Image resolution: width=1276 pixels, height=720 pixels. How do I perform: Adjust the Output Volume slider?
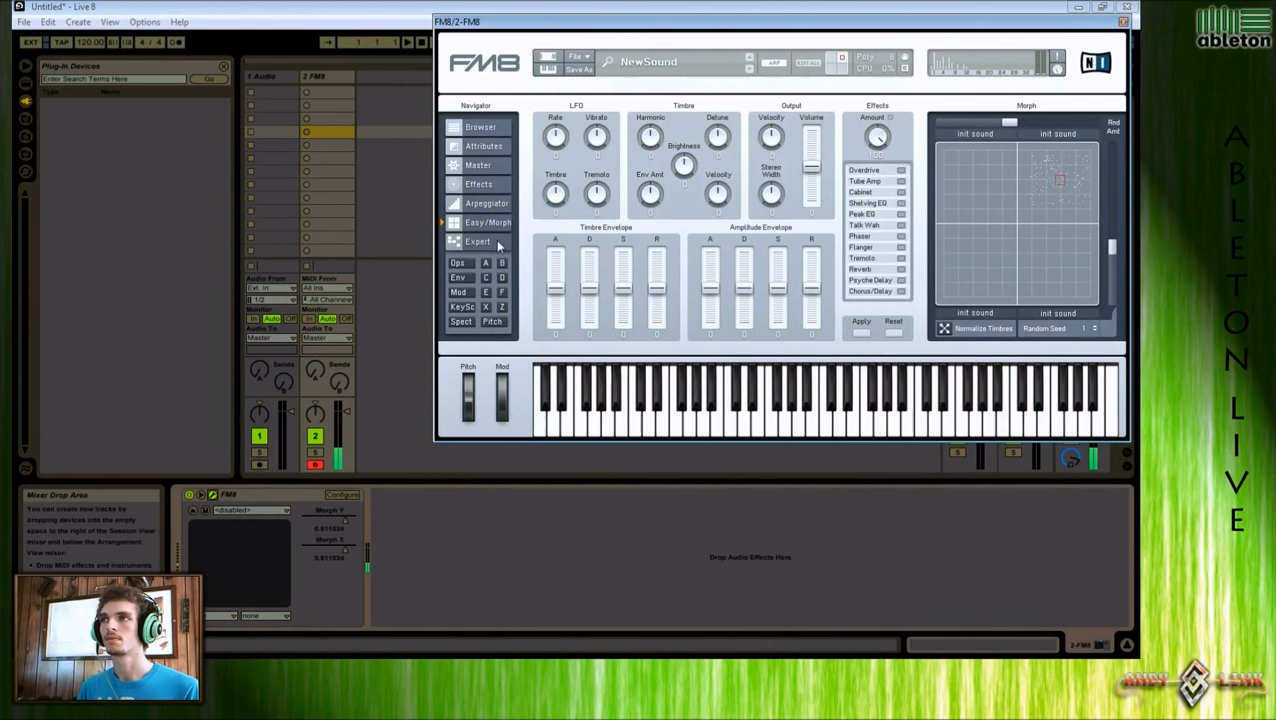point(811,167)
